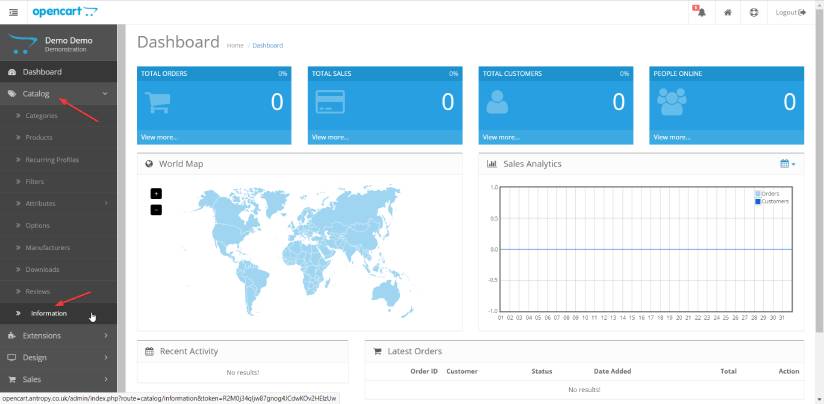The height and width of the screenshot is (404, 824).
Task: Open the notifications bell icon
Action: [699, 12]
